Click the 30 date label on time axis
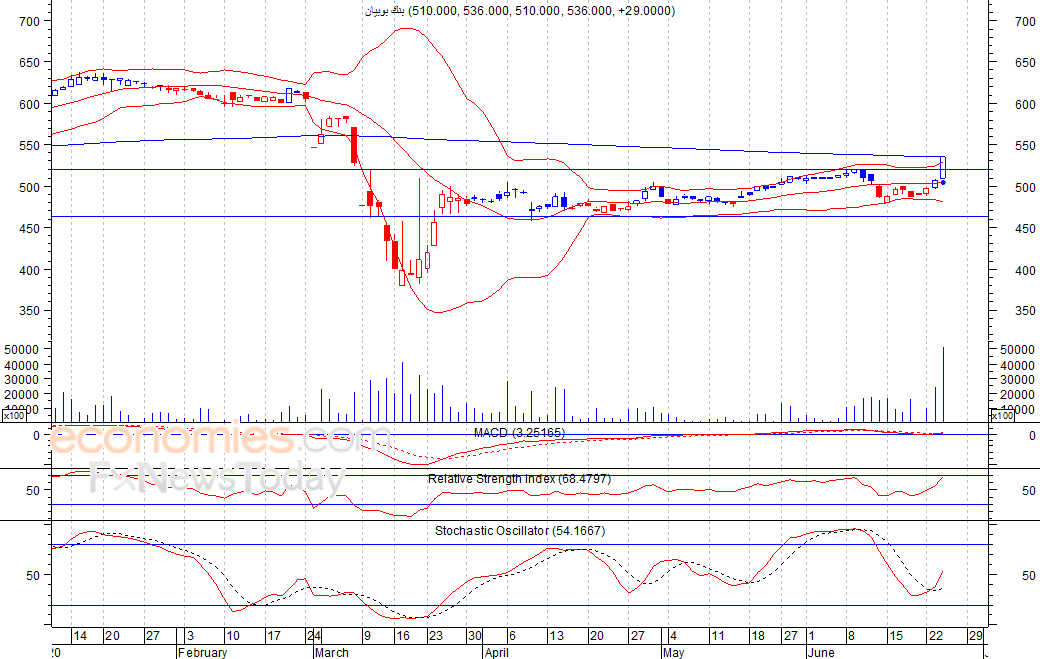The height and width of the screenshot is (659, 1040). tap(474, 636)
